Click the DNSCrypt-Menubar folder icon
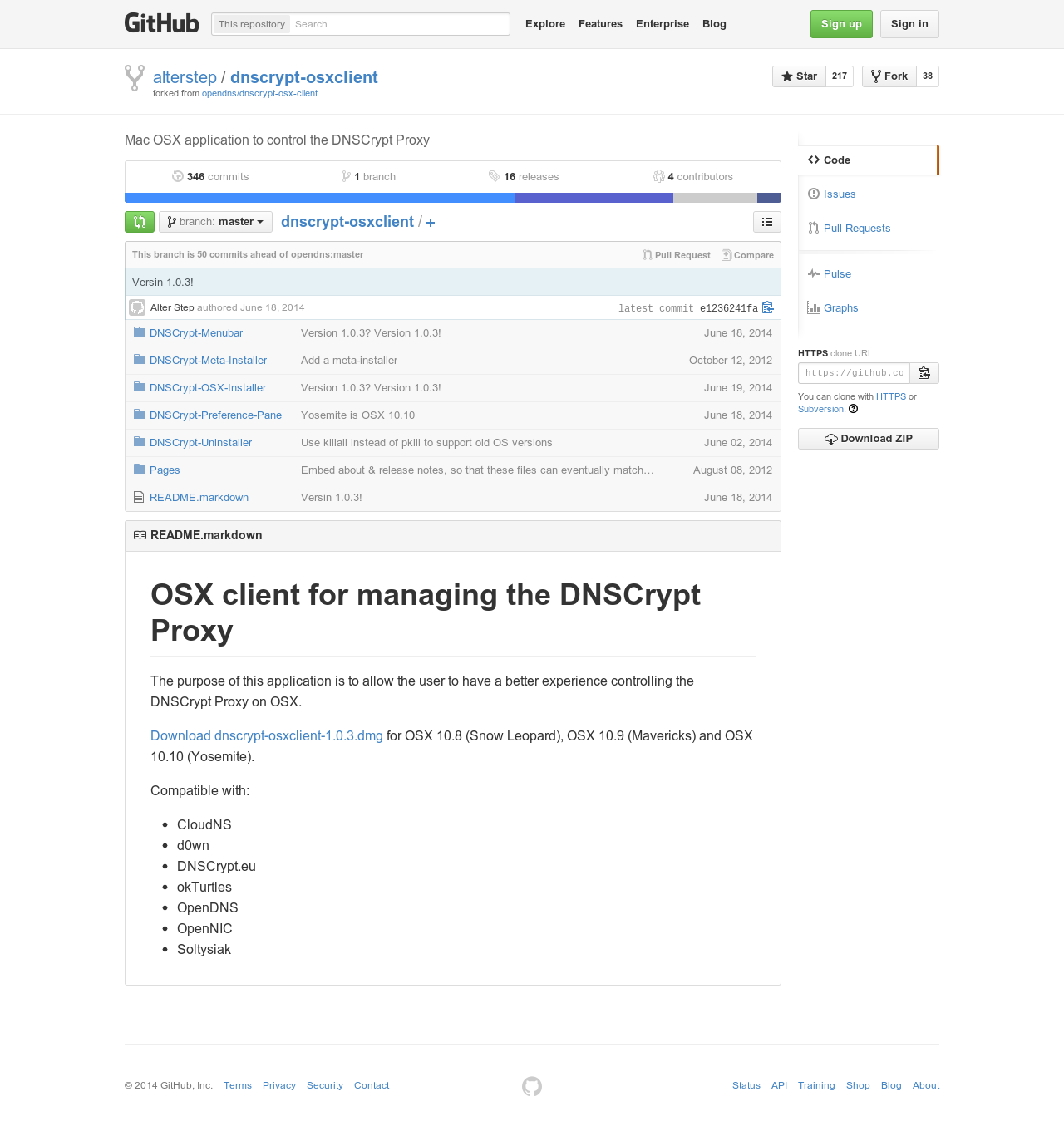This screenshot has height=1126, width=1064. pos(140,332)
